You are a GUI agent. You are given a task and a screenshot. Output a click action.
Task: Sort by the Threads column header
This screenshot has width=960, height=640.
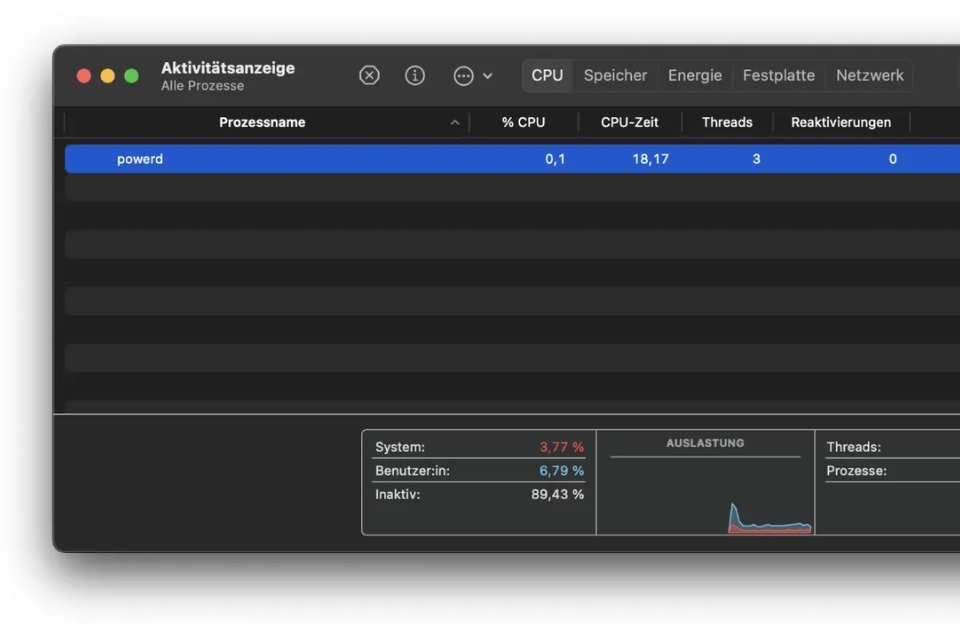(727, 122)
